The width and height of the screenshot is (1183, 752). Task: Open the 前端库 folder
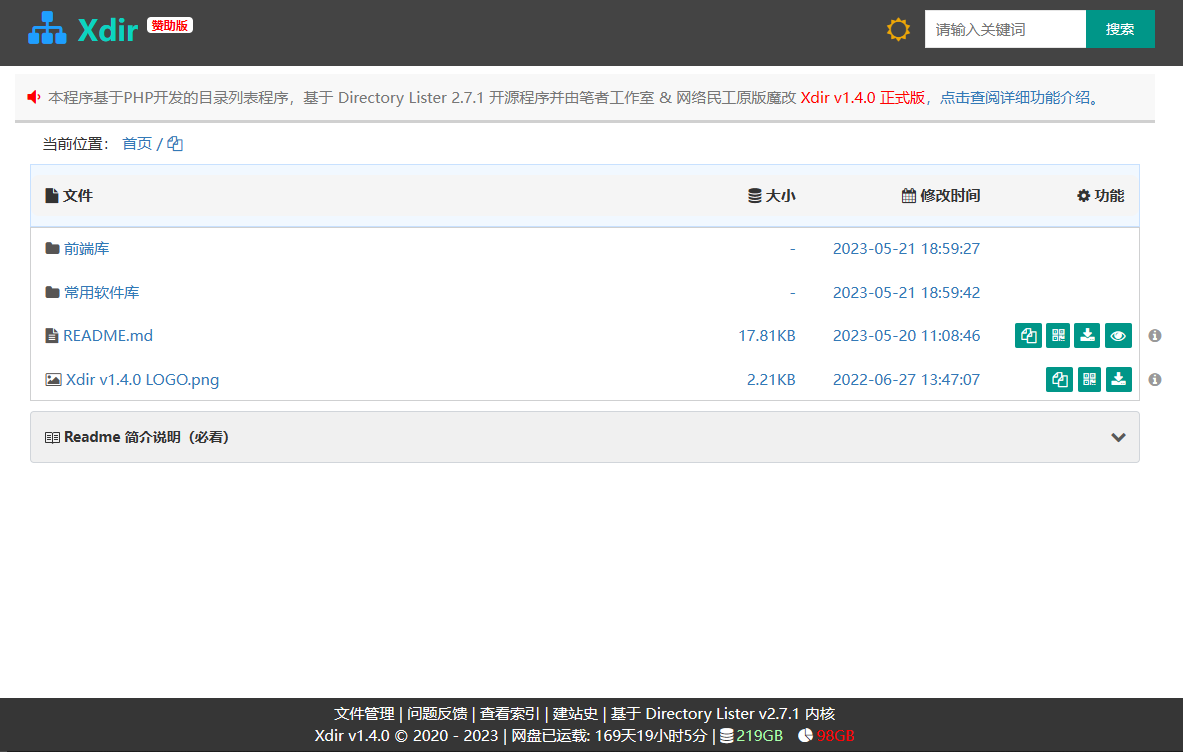click(87, 248)
